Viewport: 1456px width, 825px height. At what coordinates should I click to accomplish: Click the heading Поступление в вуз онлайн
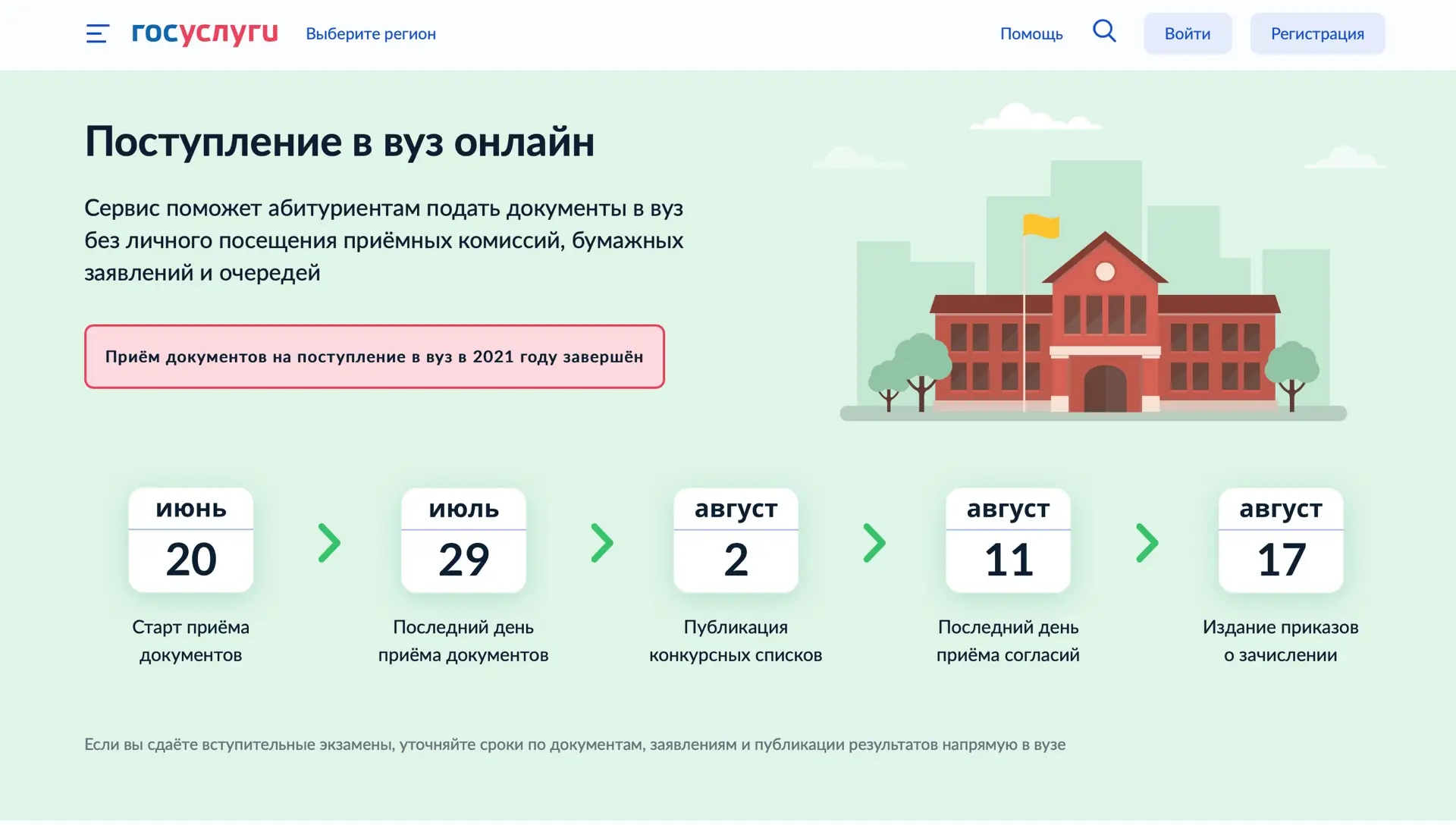coord(340,143)
